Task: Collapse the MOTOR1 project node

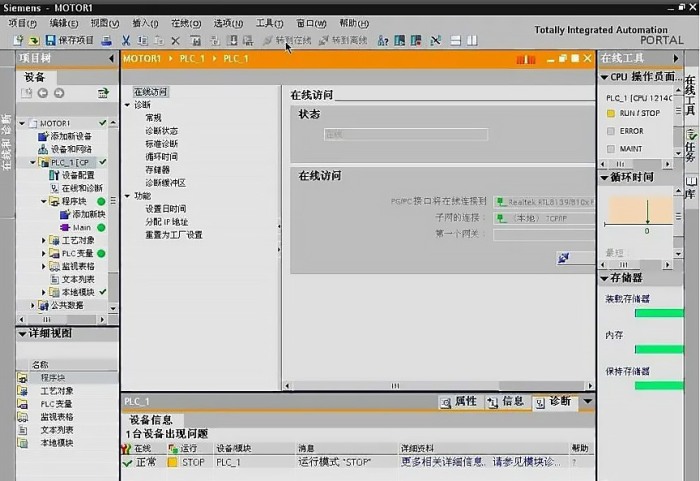Action: [x=22, y=123]
